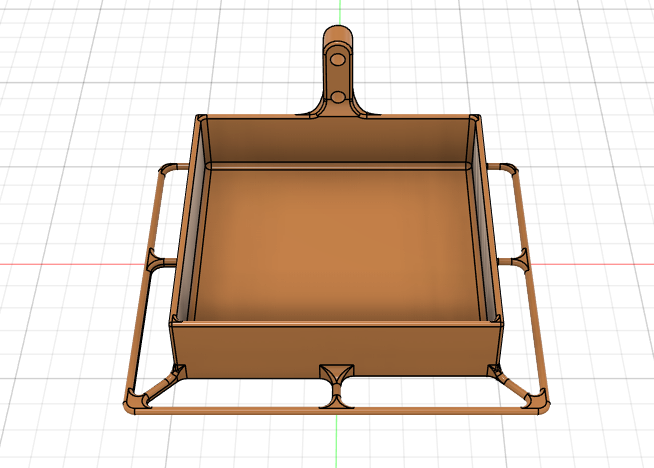Click the lower hole in the handle

pyautogui.click(x=337, y=98)
